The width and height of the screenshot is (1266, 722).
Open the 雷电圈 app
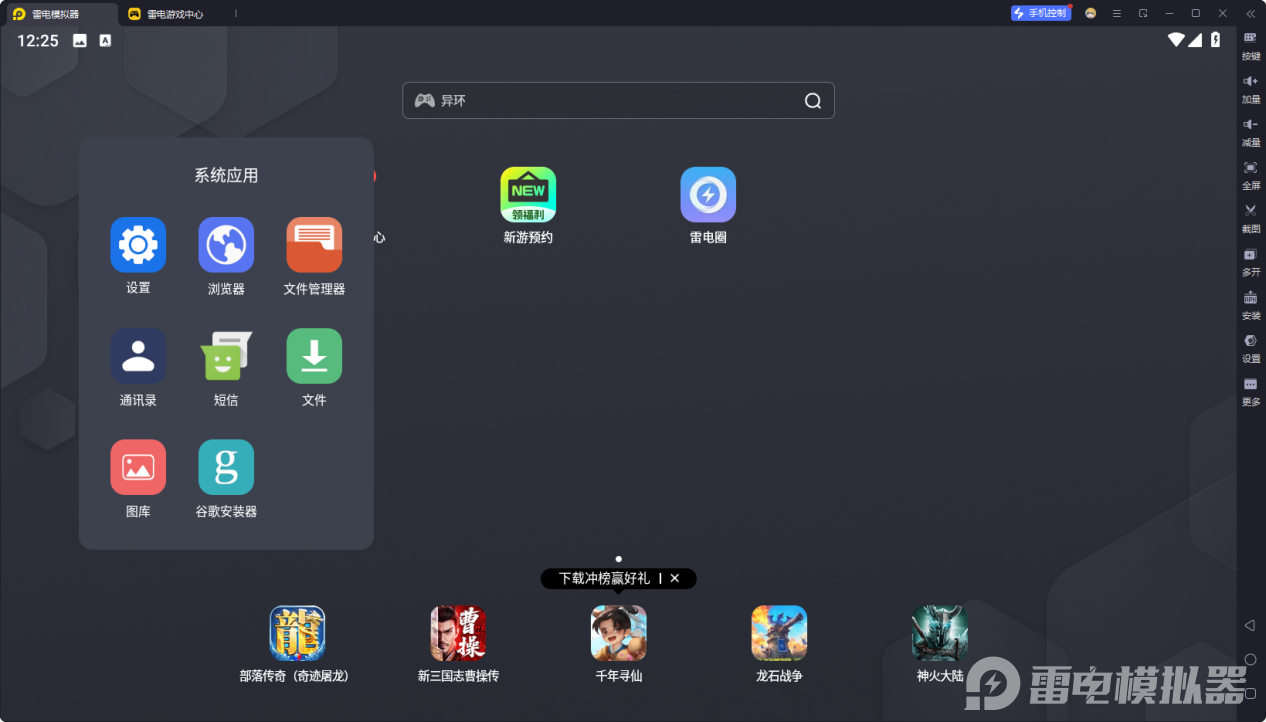pyautogui.click(x=708, y=195)
